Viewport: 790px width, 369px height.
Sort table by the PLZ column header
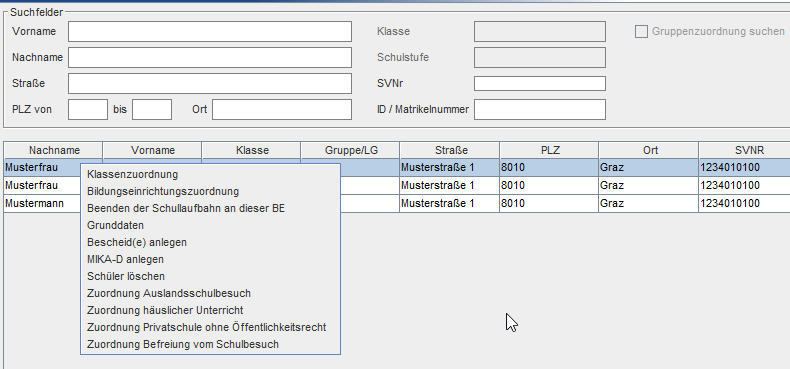tap(549, 150)
